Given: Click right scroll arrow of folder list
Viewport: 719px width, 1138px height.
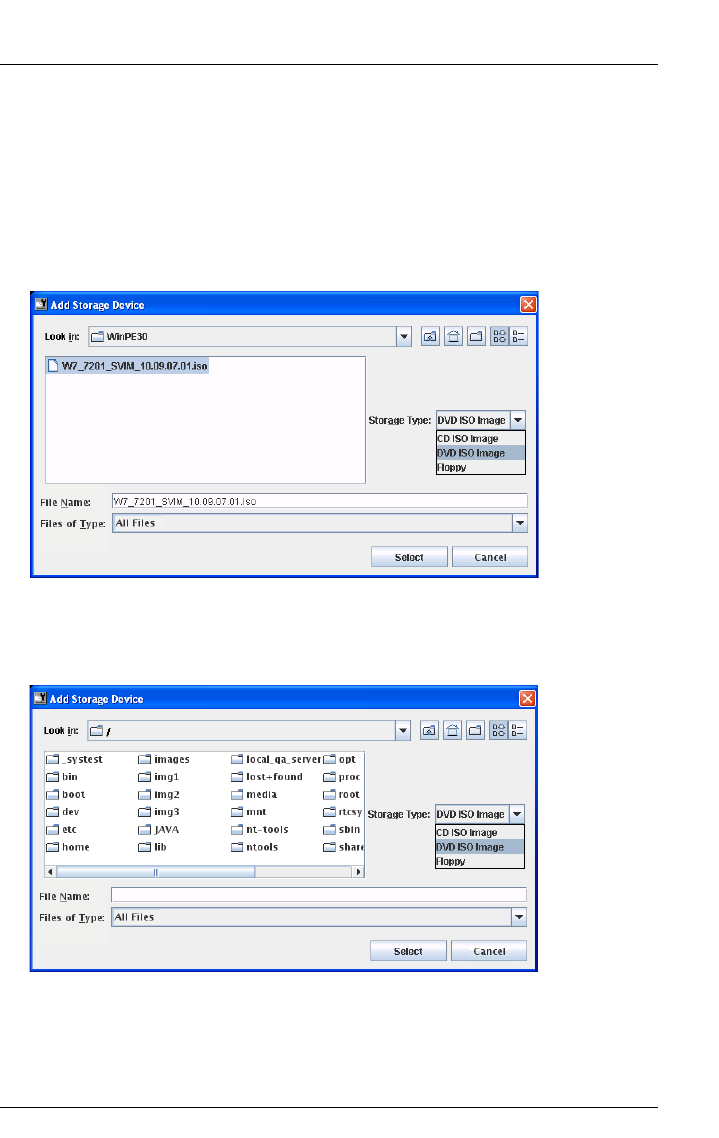Looking at the screenshot, I should coord(358,872).
